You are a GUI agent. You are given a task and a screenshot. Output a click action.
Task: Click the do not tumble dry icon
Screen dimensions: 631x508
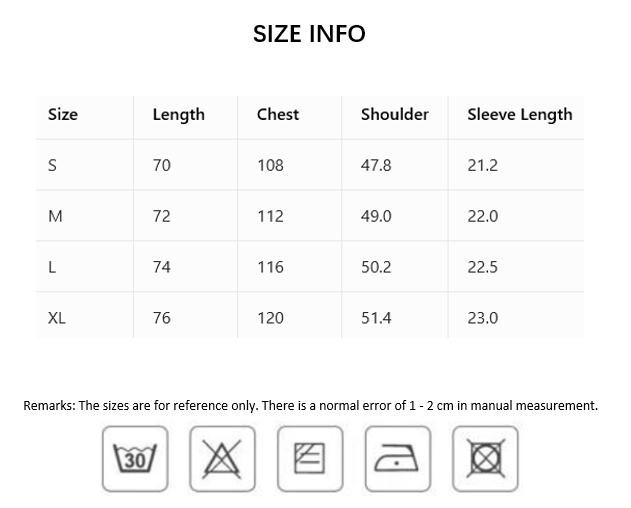[485, 458]
